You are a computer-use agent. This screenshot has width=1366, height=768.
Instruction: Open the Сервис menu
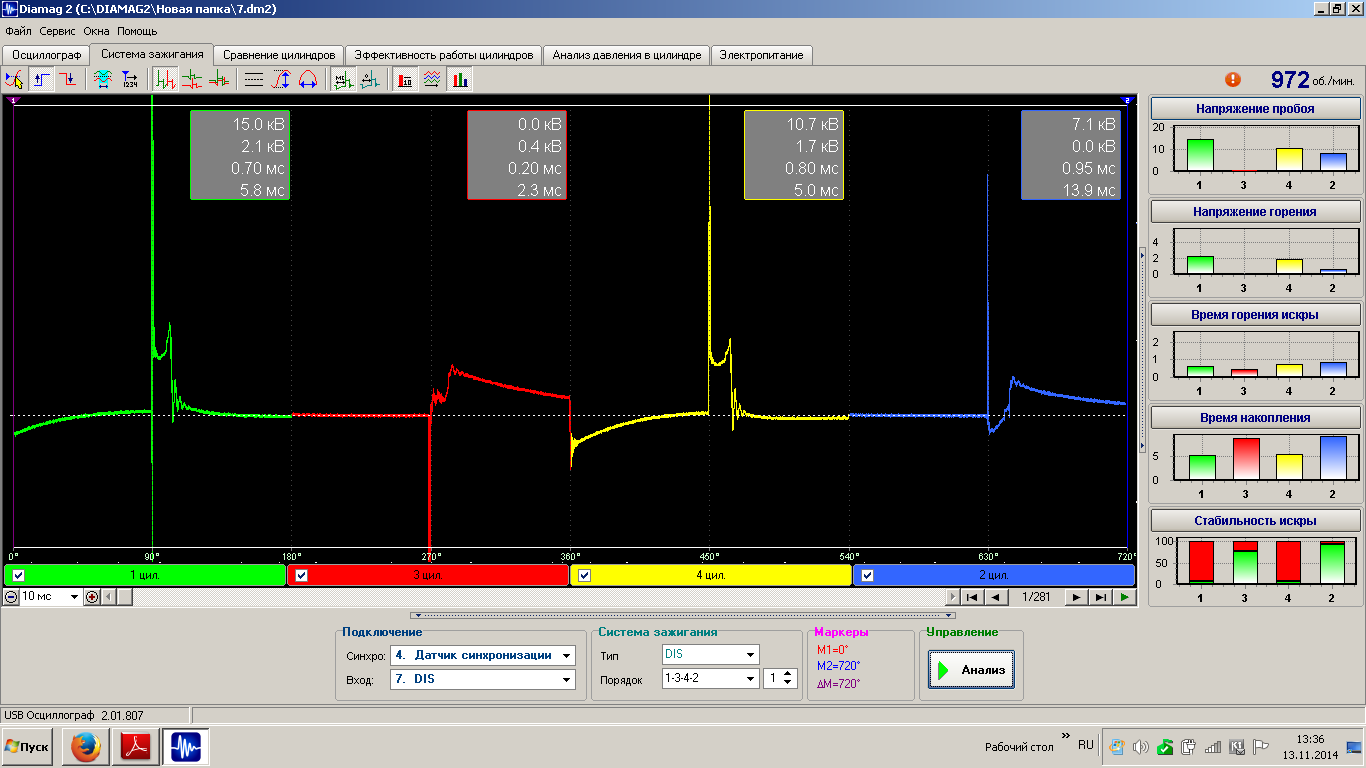58,31
